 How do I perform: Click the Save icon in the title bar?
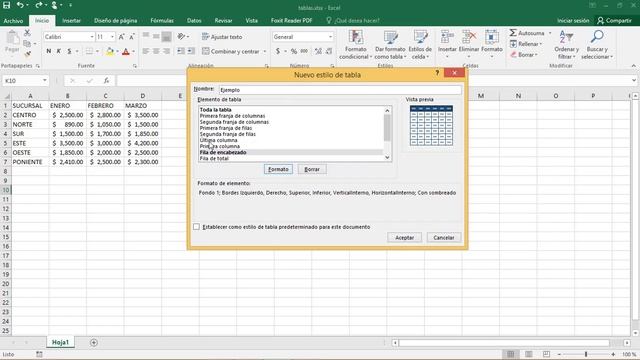(x=7, y=5)
